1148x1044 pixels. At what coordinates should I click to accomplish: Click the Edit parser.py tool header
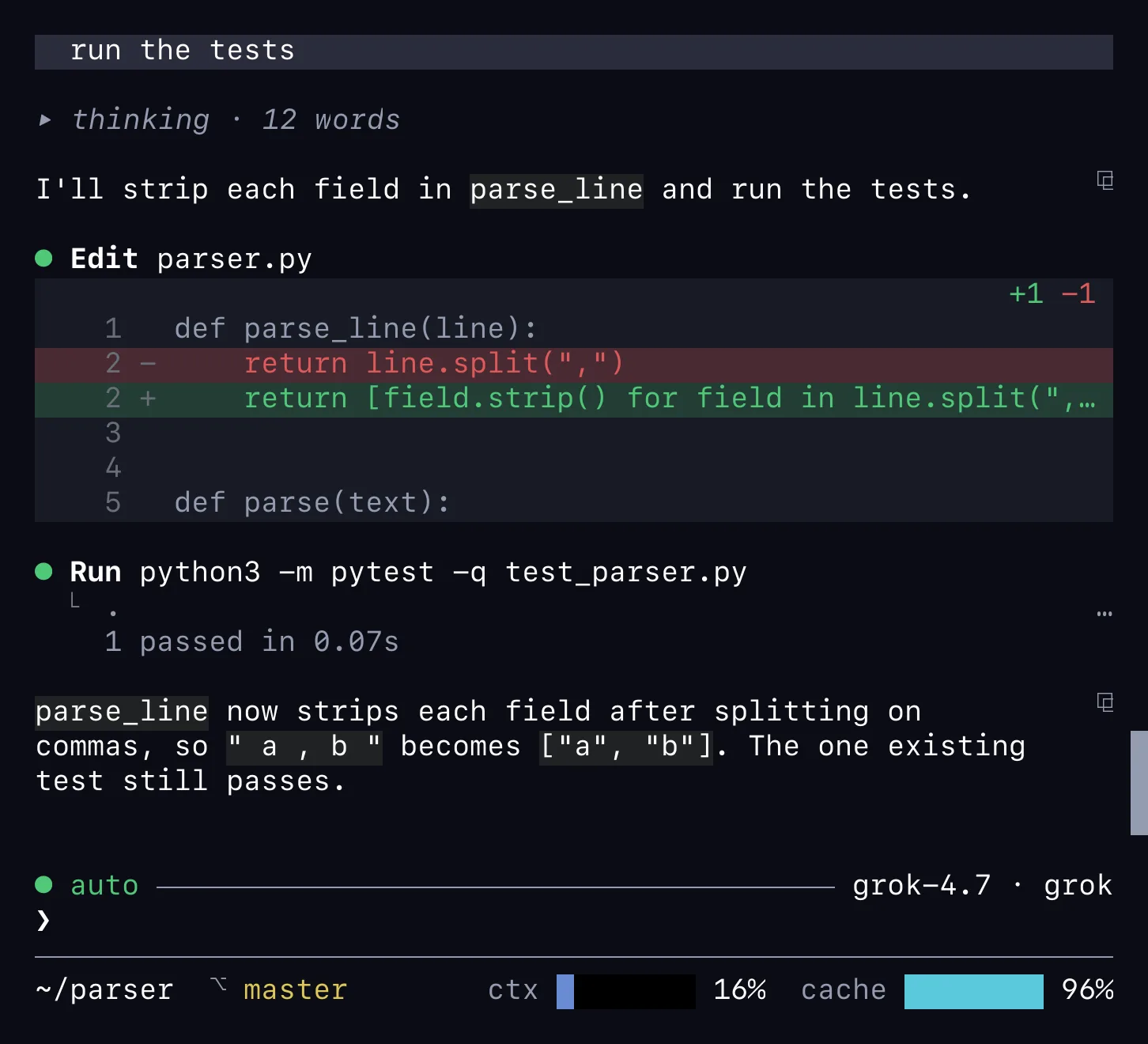pyautogui.click(x=191, y=259)
